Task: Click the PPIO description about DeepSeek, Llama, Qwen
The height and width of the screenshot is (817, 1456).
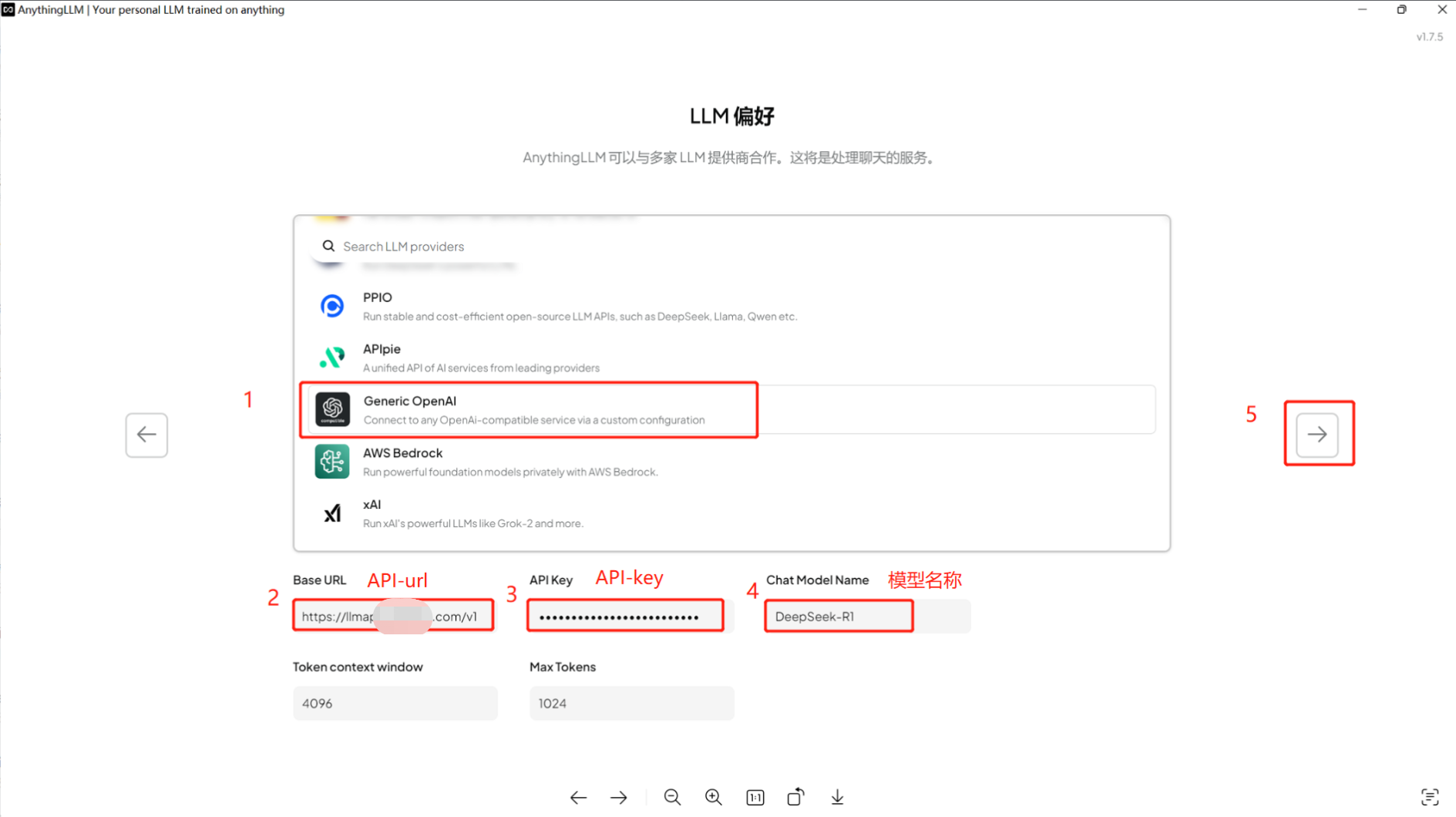Action: (580, 316)
